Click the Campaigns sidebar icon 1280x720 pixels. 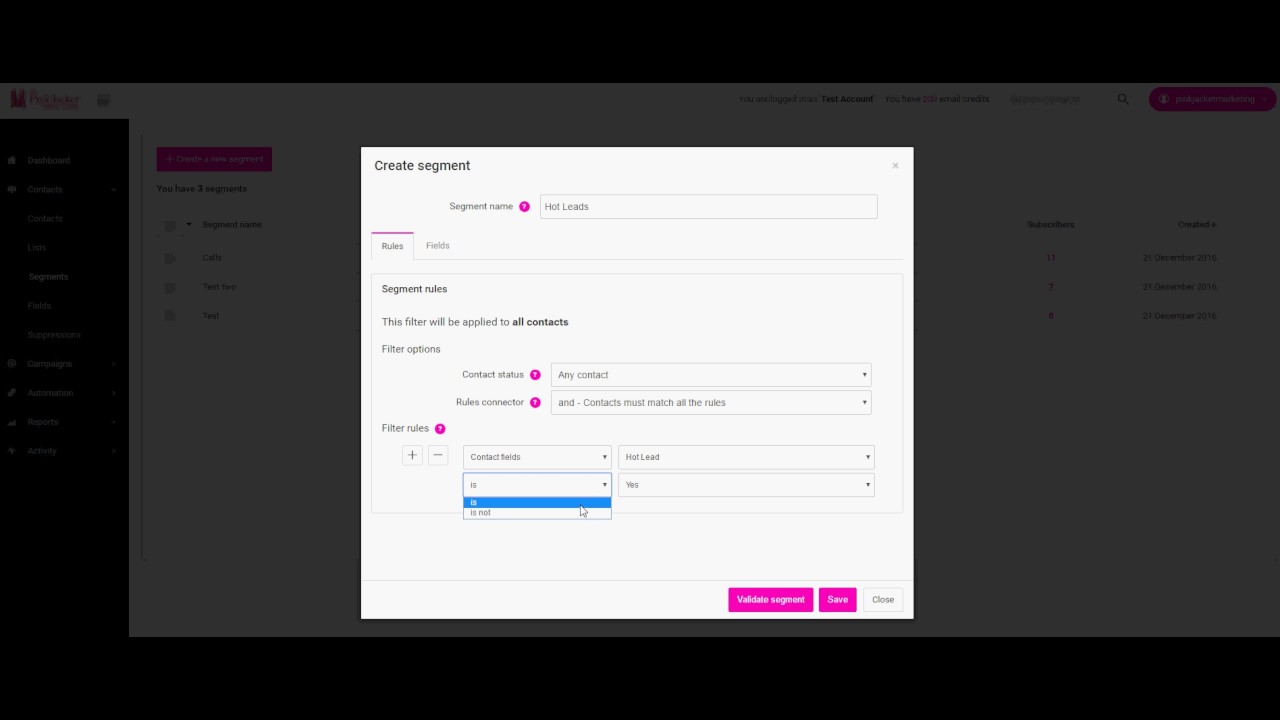click(12, 364)
